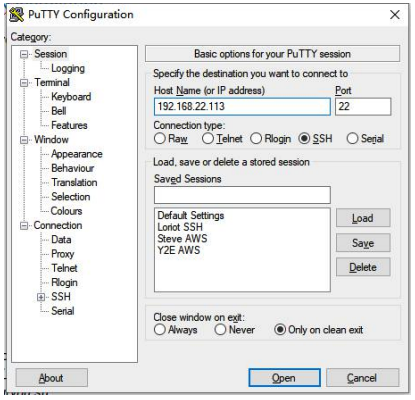This screenshot has width=415, height=400.
Task: Collapse the Session tree node
Action: point(24,54)
